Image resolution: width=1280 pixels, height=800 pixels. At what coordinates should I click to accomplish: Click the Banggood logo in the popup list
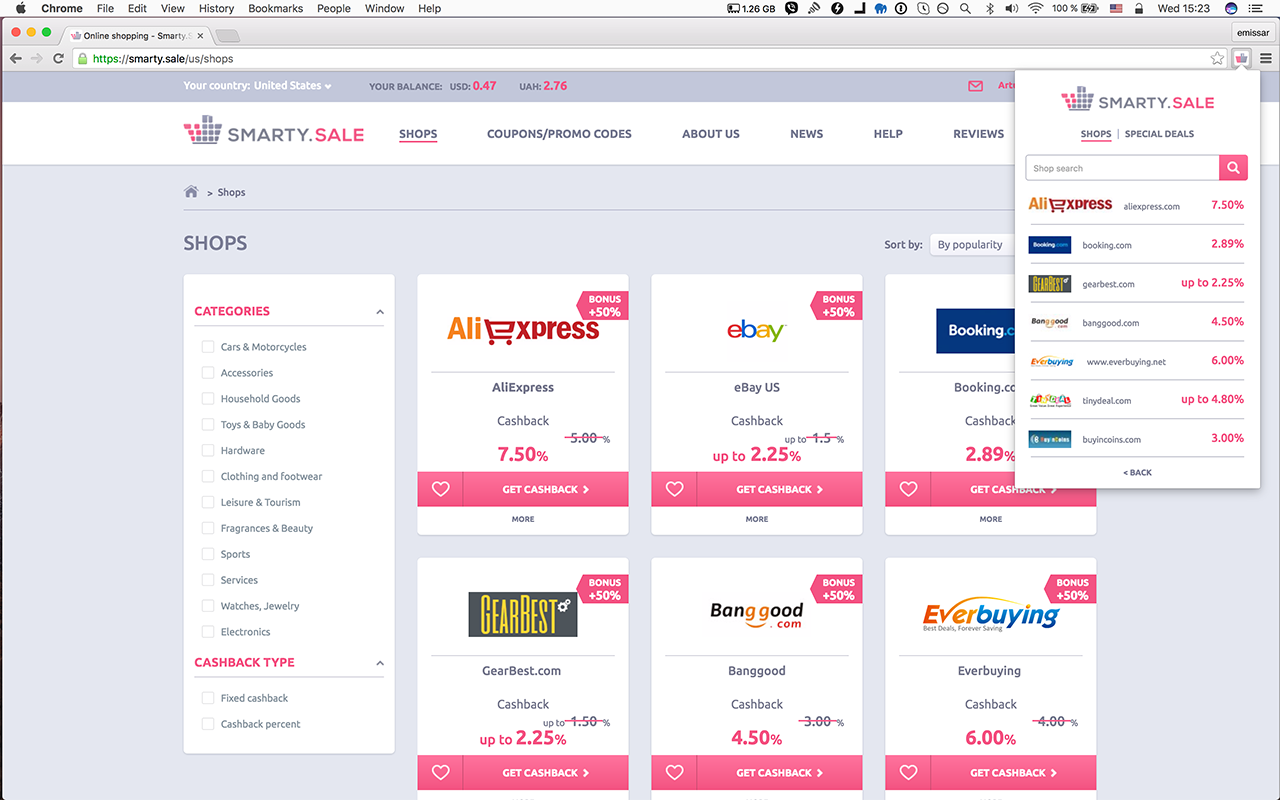tap(1050, 322)
